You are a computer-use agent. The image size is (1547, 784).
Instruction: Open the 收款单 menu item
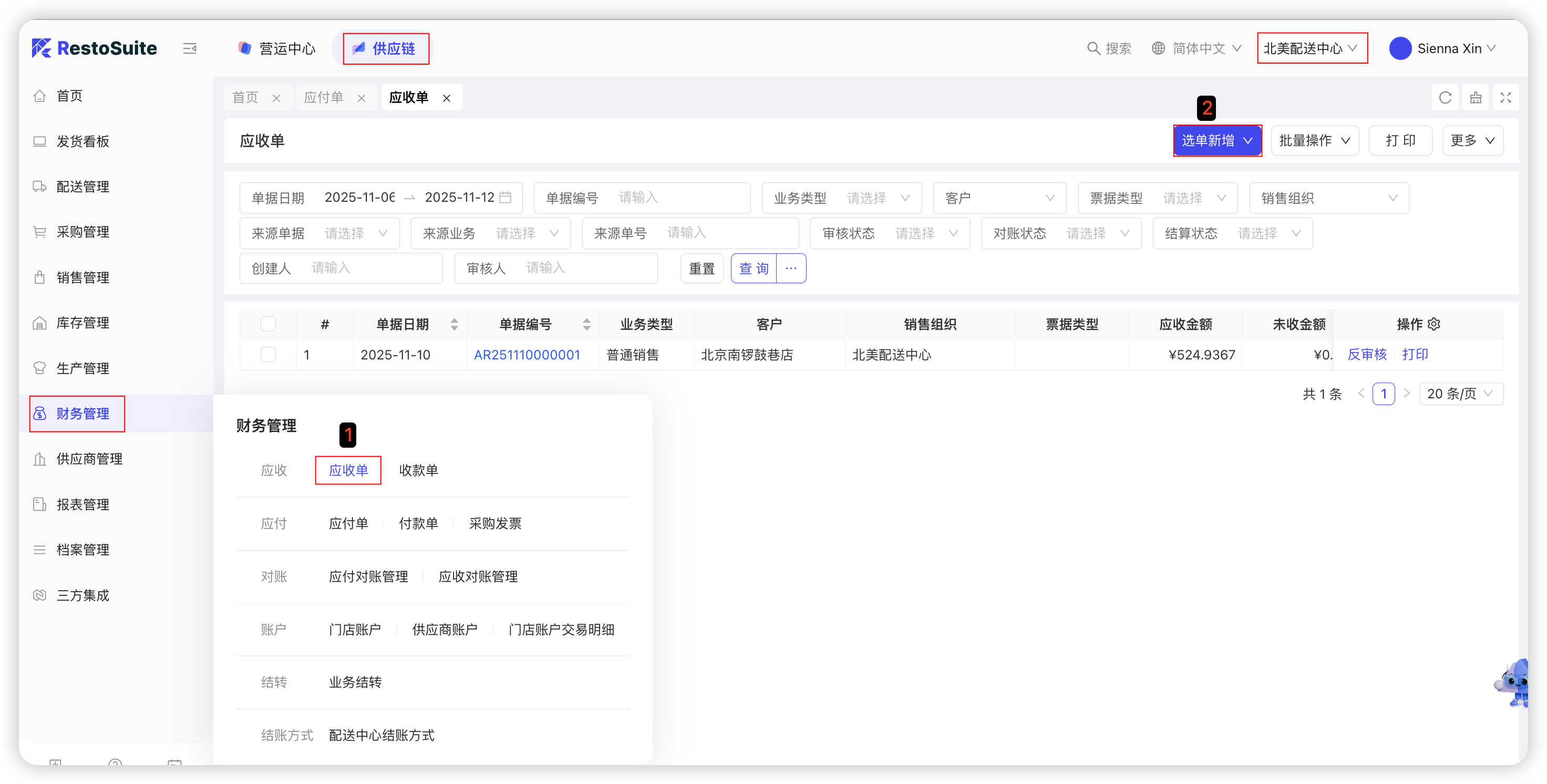click(x=418, y=471)
